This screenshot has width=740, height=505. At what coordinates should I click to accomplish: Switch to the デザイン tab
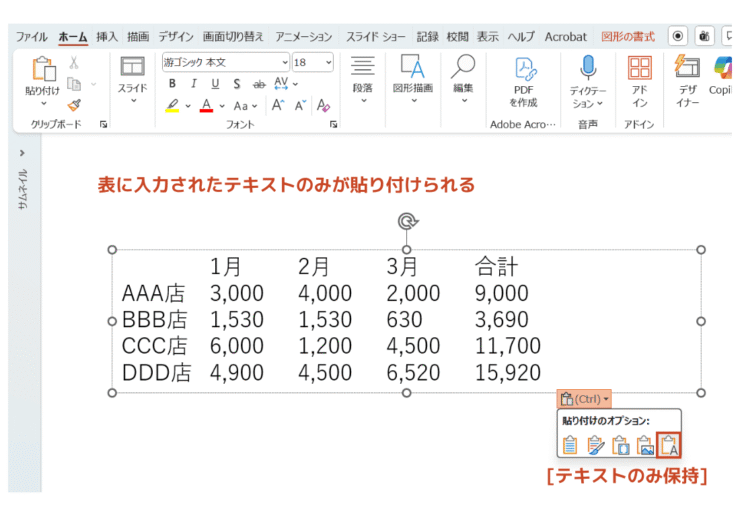[x=176, y=36]
